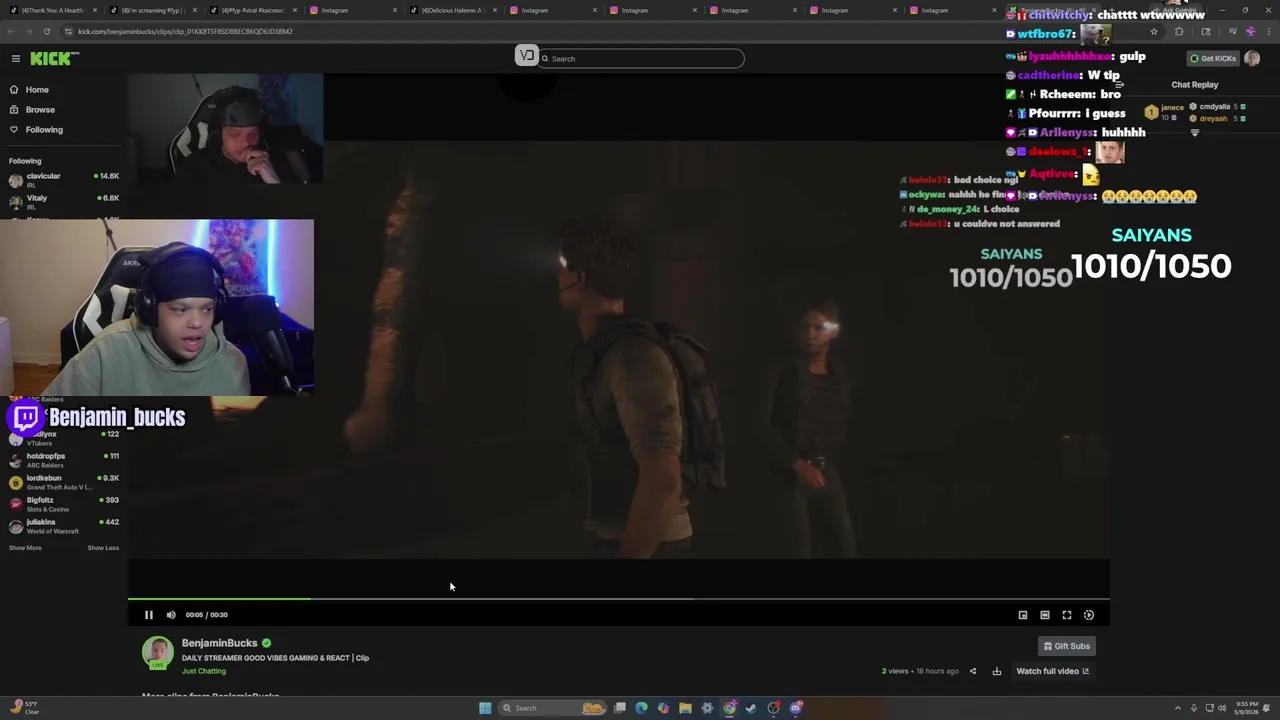Screen dimensions: 1280x720
Task: Open Chrome from taskbar
Action: click(729, 708)
